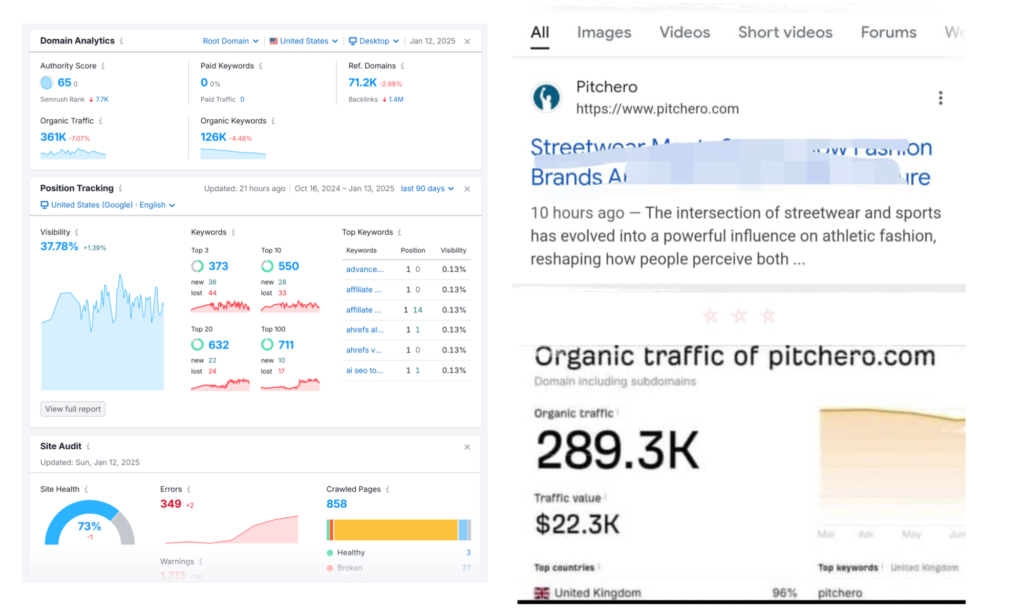This screenshot has width=1024, height=612.
Task: Click the Pitchero site favicon
Action: pyautogui.click(x=546, y=97)
